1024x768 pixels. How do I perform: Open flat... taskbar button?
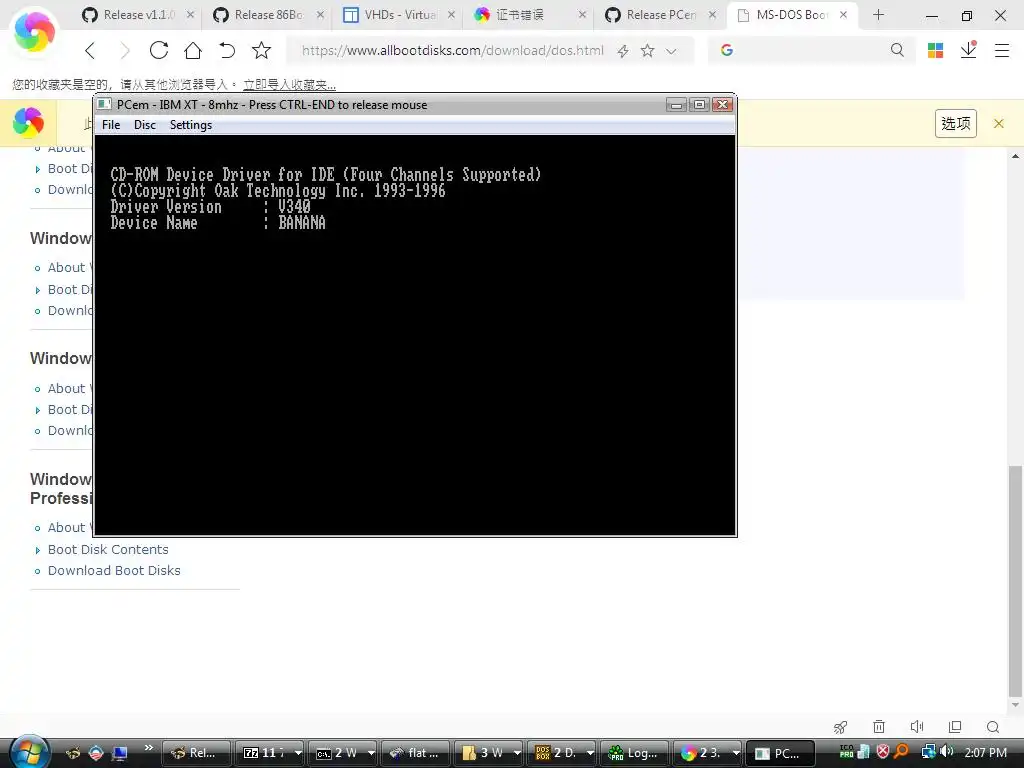coord(415,753)
